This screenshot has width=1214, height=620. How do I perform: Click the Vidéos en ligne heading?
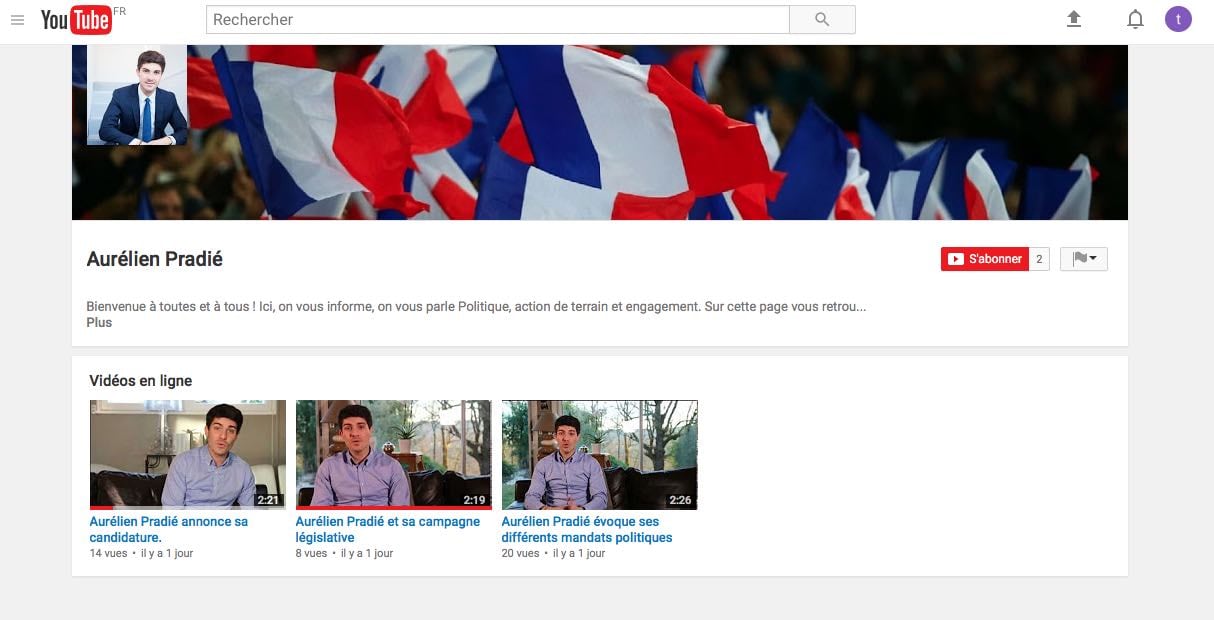140,381
